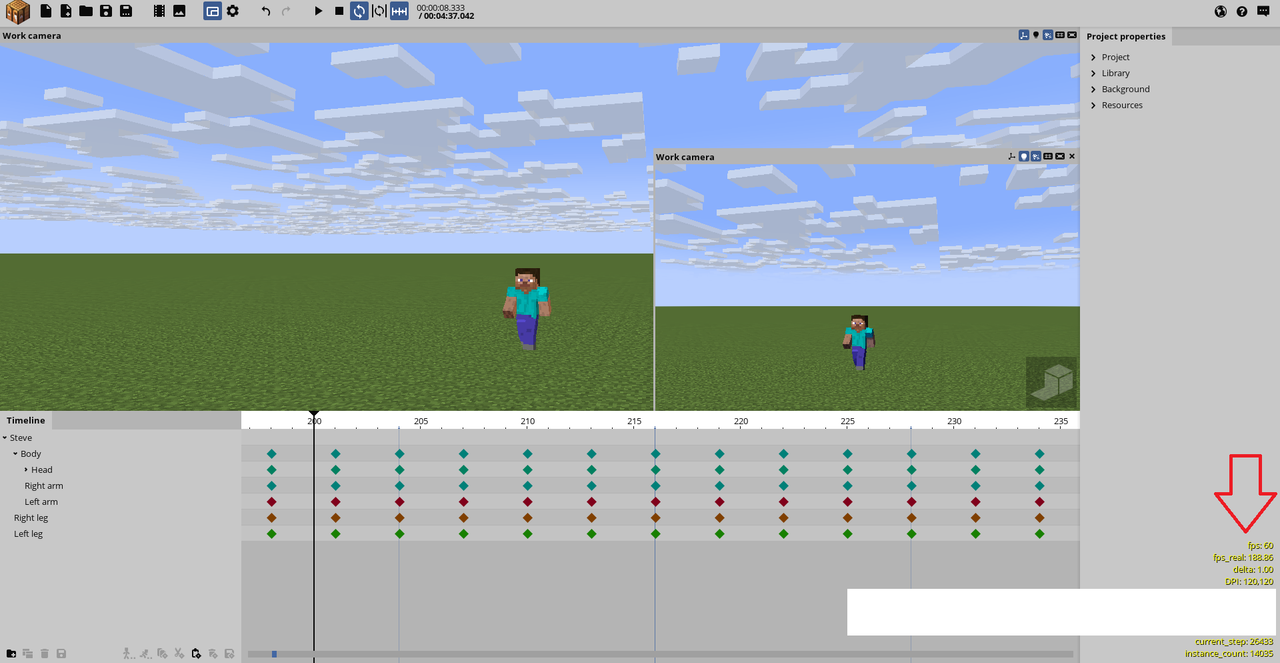This screenshot has width=1280, height=663.
Task: Expand the Resources section
Action: tap(1094, 105)
